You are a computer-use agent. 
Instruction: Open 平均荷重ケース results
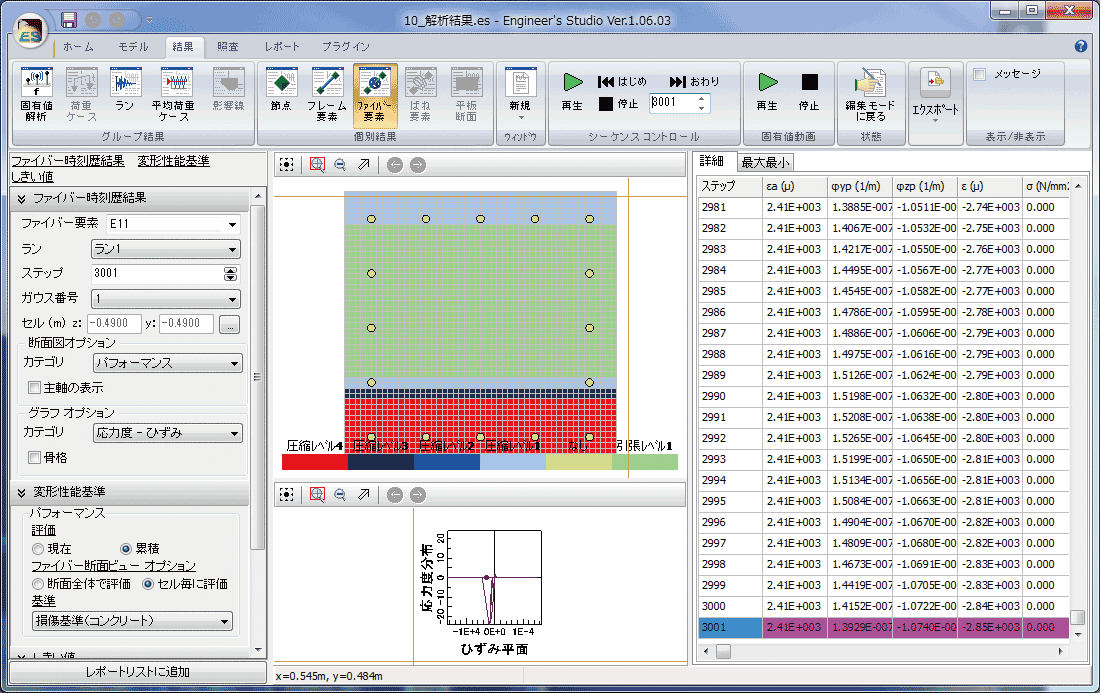click(x=173, y=95)
